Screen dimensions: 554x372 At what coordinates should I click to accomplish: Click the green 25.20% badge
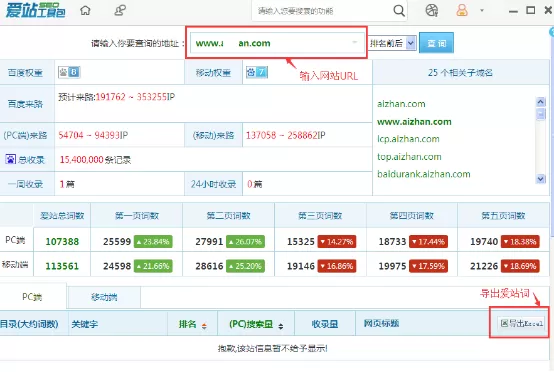click(x=245, y=266)
